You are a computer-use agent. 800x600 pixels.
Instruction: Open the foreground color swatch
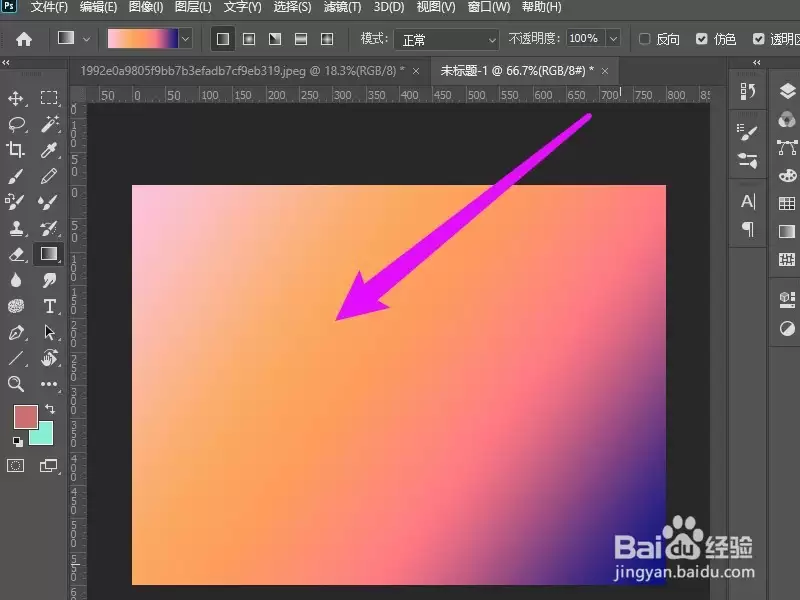[26, 417]
